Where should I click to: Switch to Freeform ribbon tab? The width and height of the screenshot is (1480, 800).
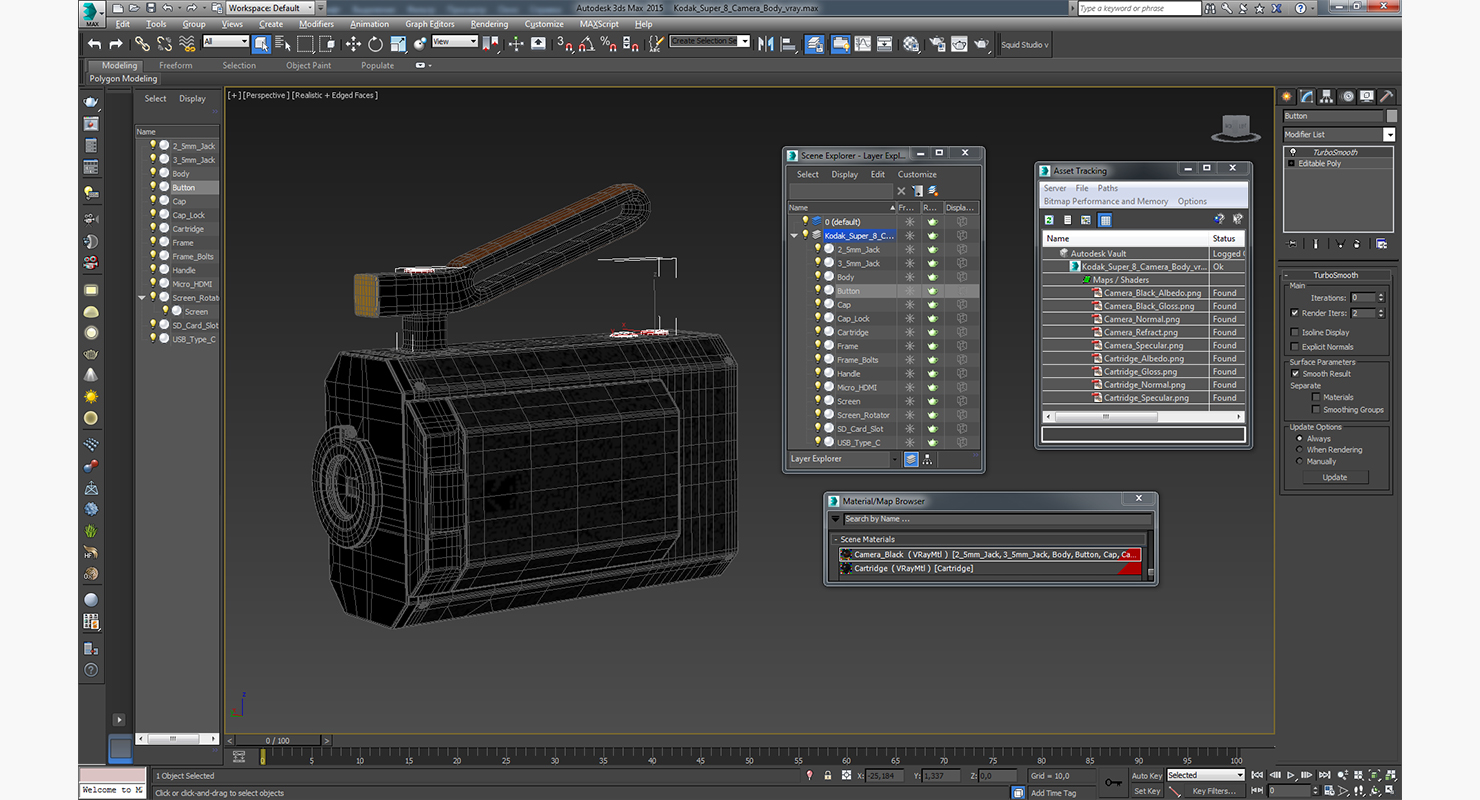click(176, 65)
